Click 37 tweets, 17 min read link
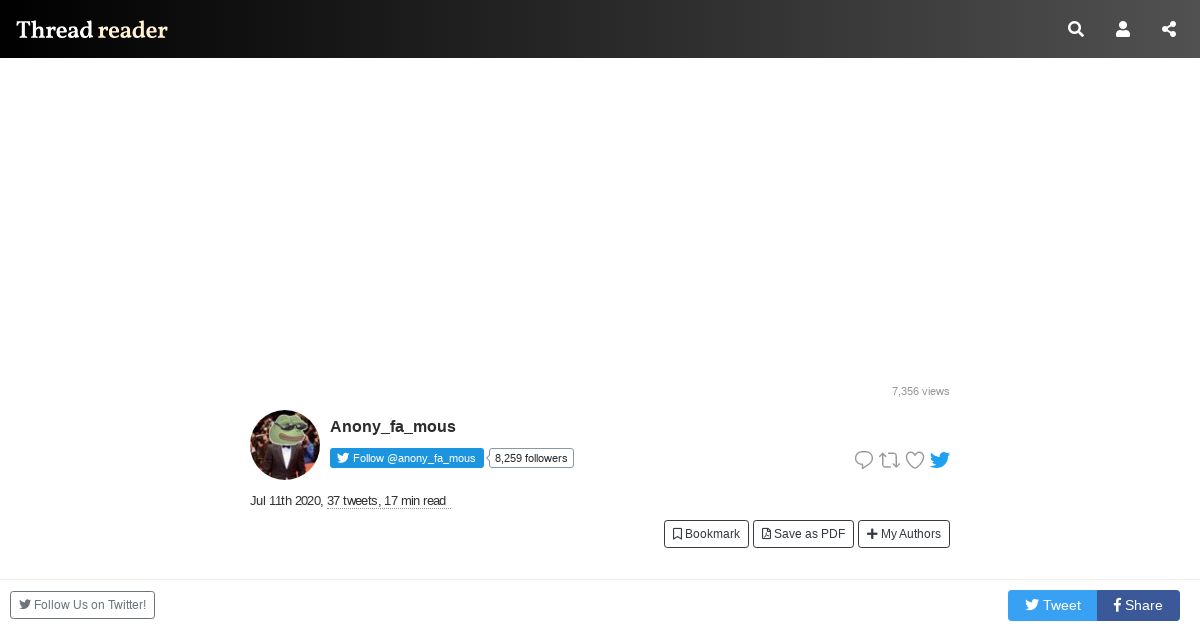 point(388,501)
